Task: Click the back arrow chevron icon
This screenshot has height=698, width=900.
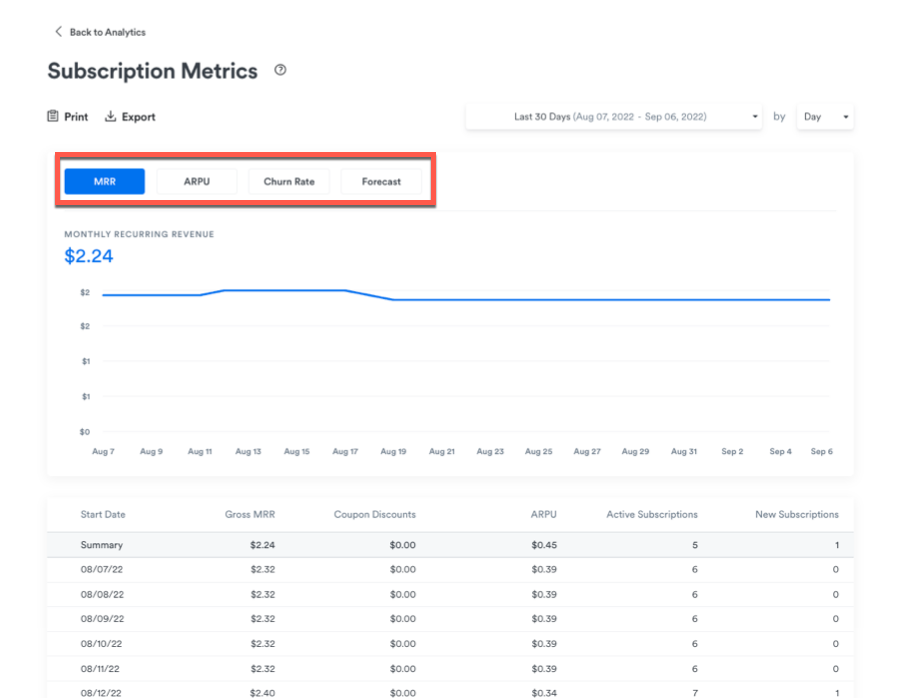Action: pos(58,32)
